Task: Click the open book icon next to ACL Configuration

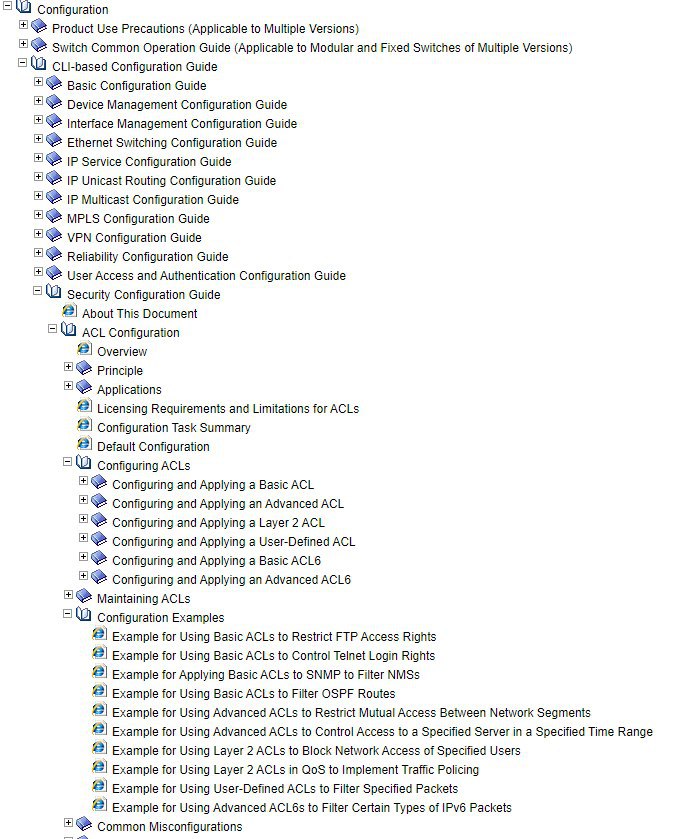Action: [69, 330]
